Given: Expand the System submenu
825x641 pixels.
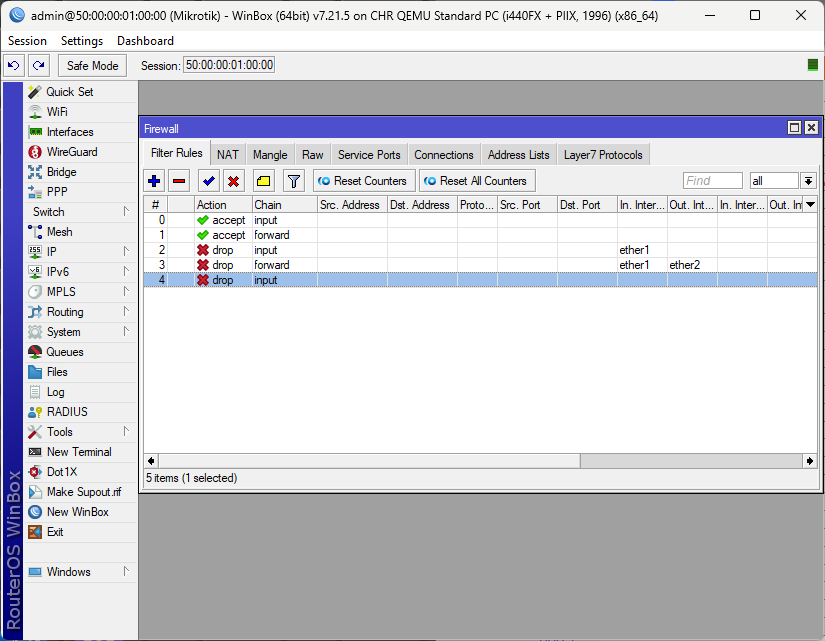Looking at the screenshot, I should 81,332.
